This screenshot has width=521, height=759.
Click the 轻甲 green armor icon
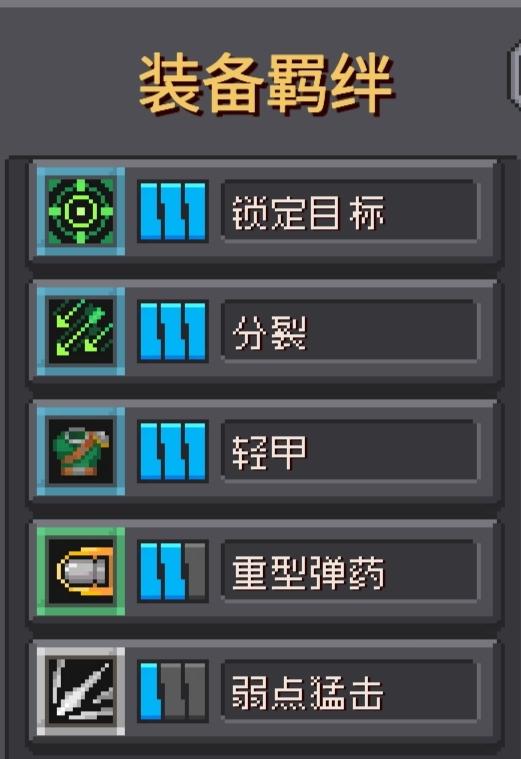point(81,451)
